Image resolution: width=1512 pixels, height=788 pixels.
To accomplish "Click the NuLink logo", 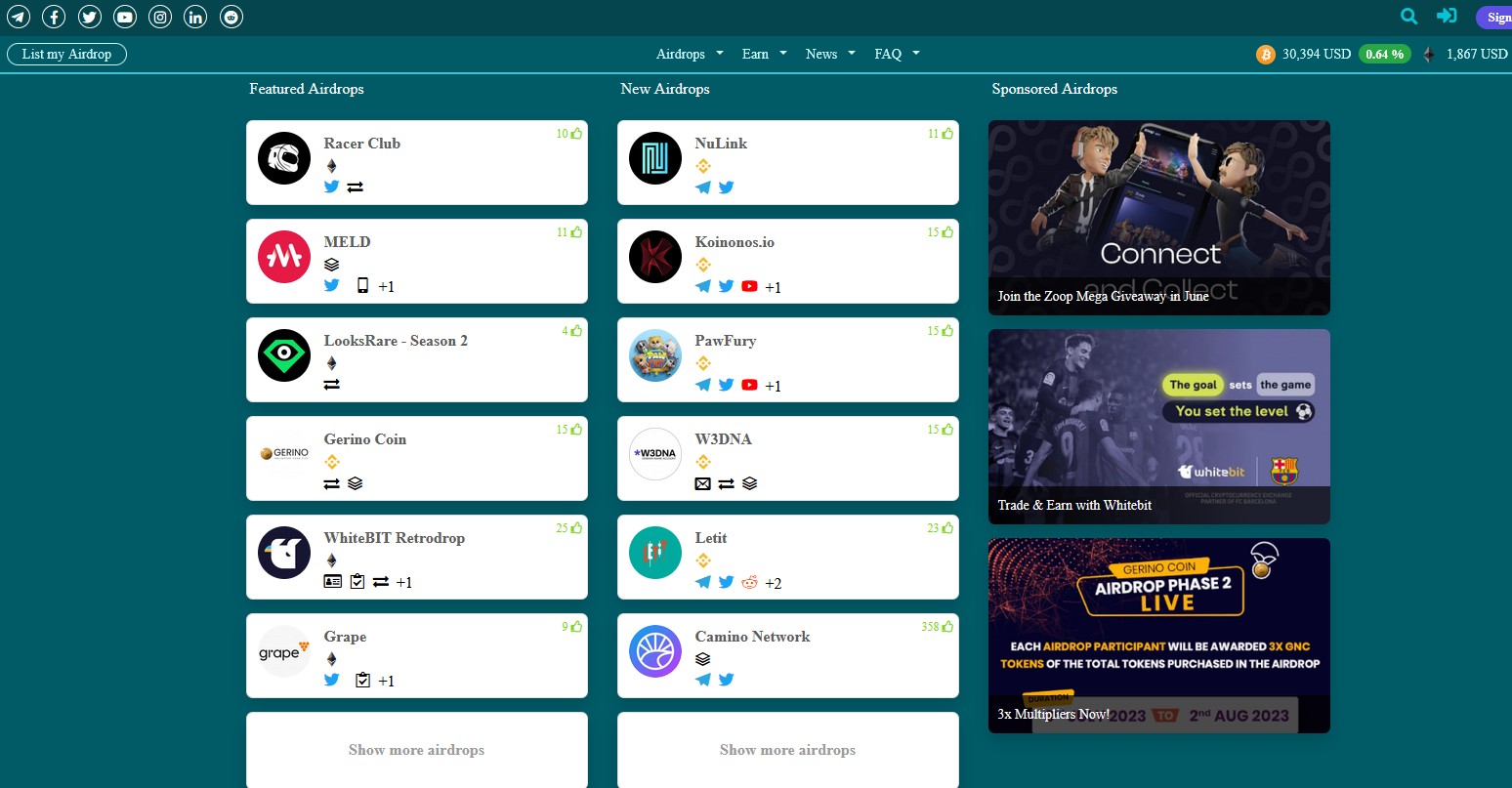I will [655, 158].
